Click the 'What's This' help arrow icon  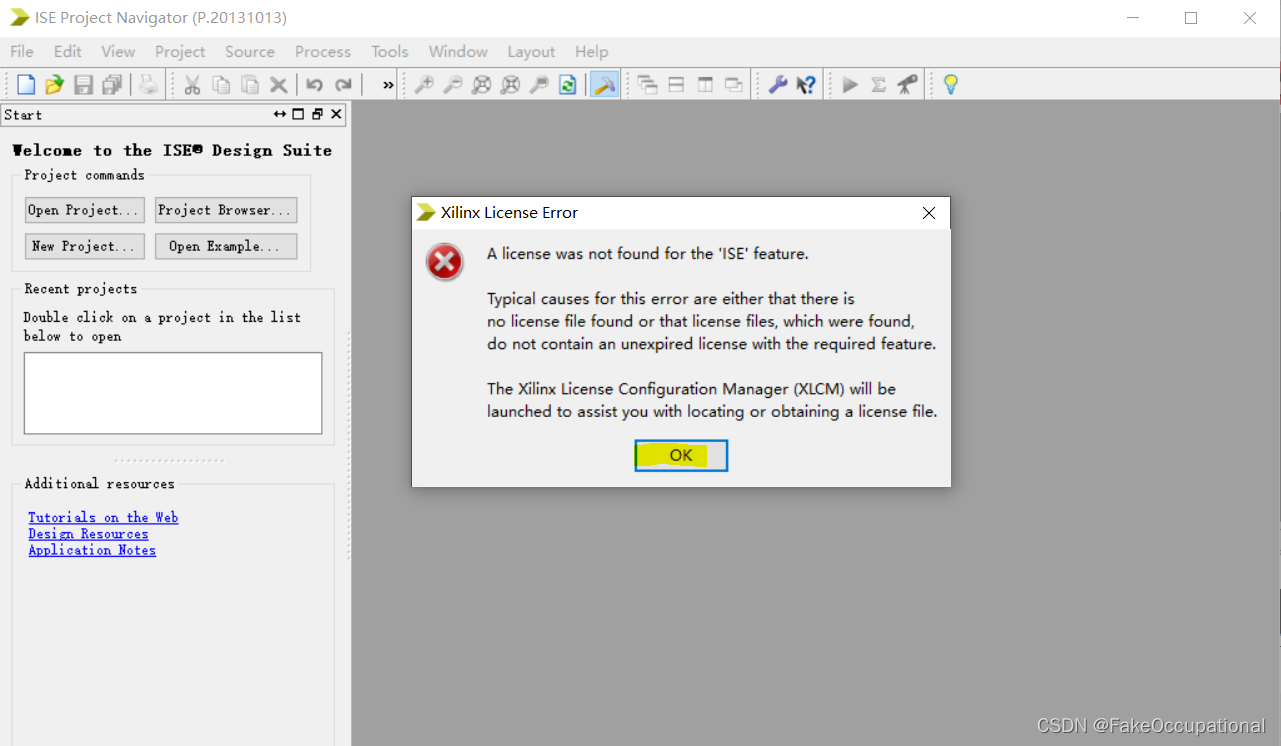(x=807, y=84)
